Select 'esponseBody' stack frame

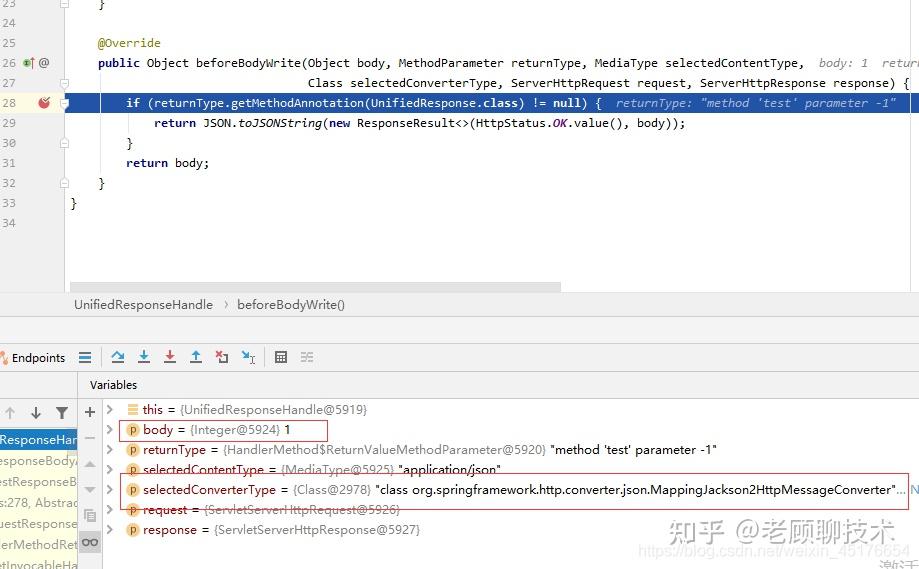[38, 461]
